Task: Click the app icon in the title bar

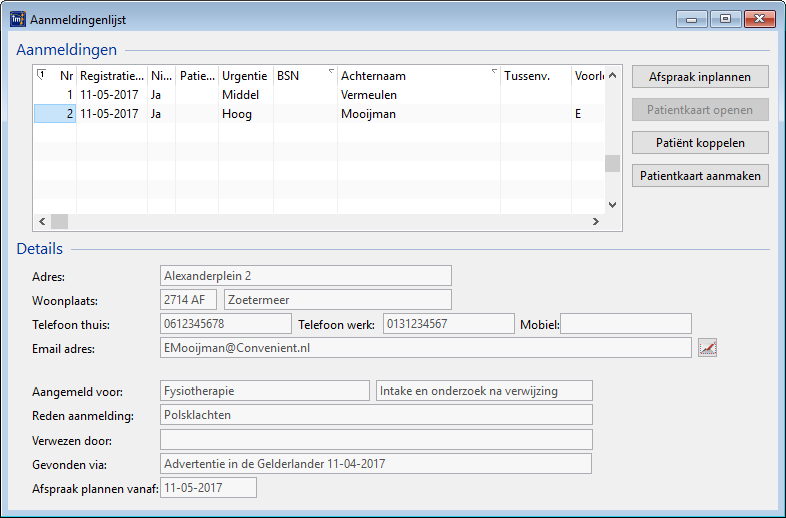Action: 17,19
